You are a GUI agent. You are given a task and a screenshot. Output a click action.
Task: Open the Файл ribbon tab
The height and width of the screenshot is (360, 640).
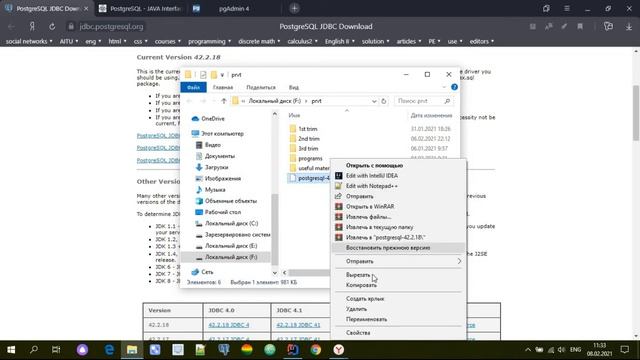(193, 87)
